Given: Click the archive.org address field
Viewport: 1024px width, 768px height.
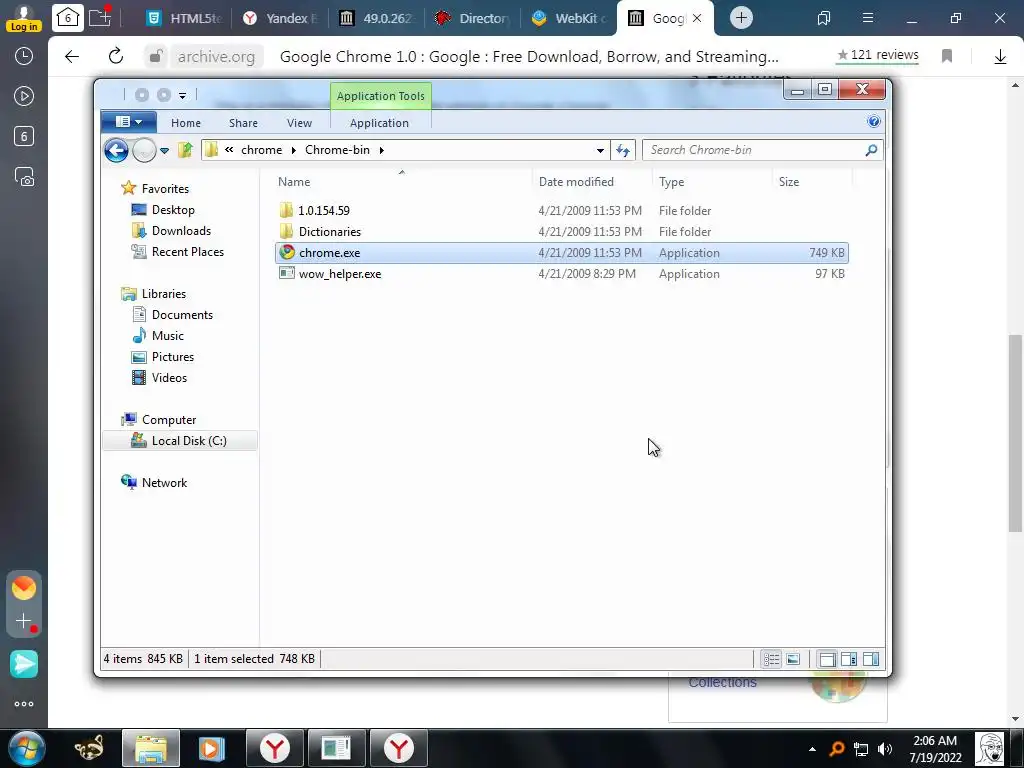Looking at the screenshot, I should tap(216, 57).
